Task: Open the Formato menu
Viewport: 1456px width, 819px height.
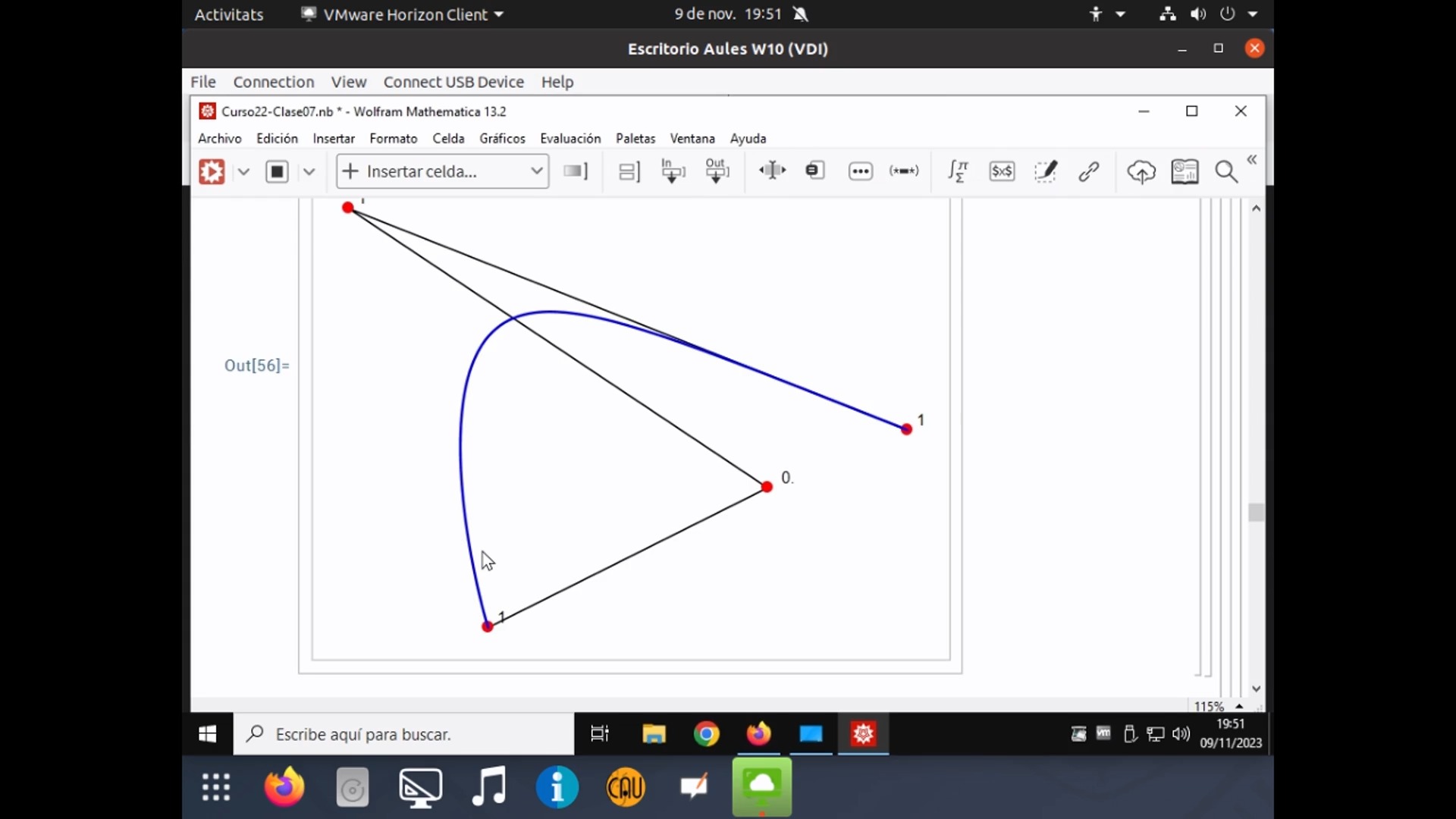Action: (x=393, y=138)
